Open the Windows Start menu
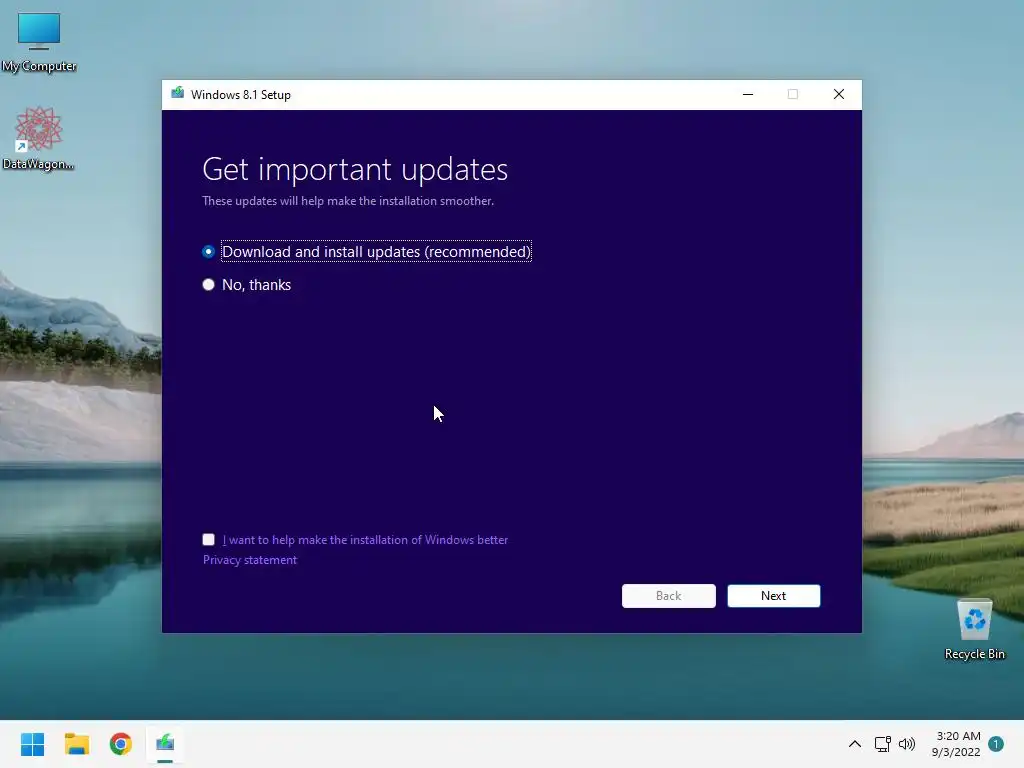 [33, 744]
